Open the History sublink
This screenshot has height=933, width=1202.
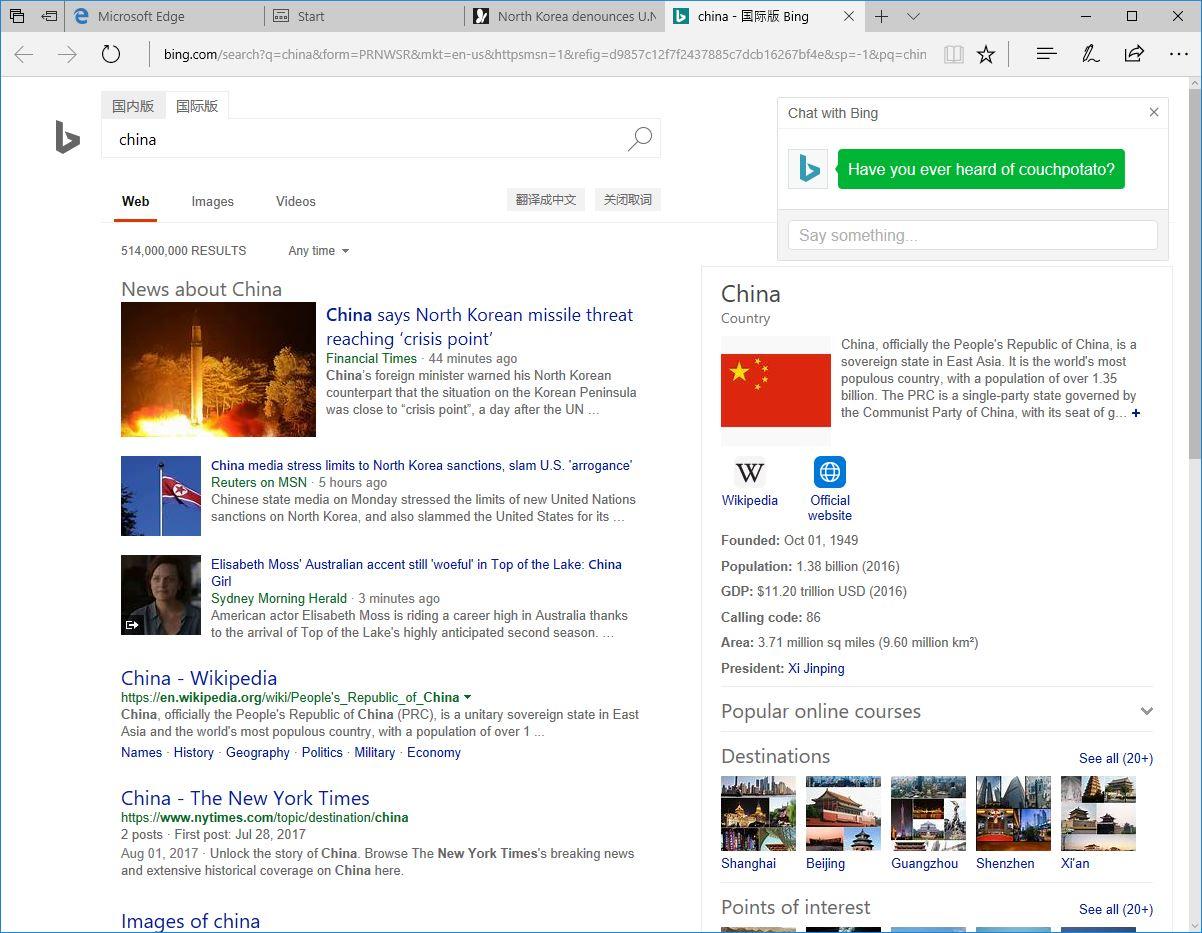click(x=194, y=752)
